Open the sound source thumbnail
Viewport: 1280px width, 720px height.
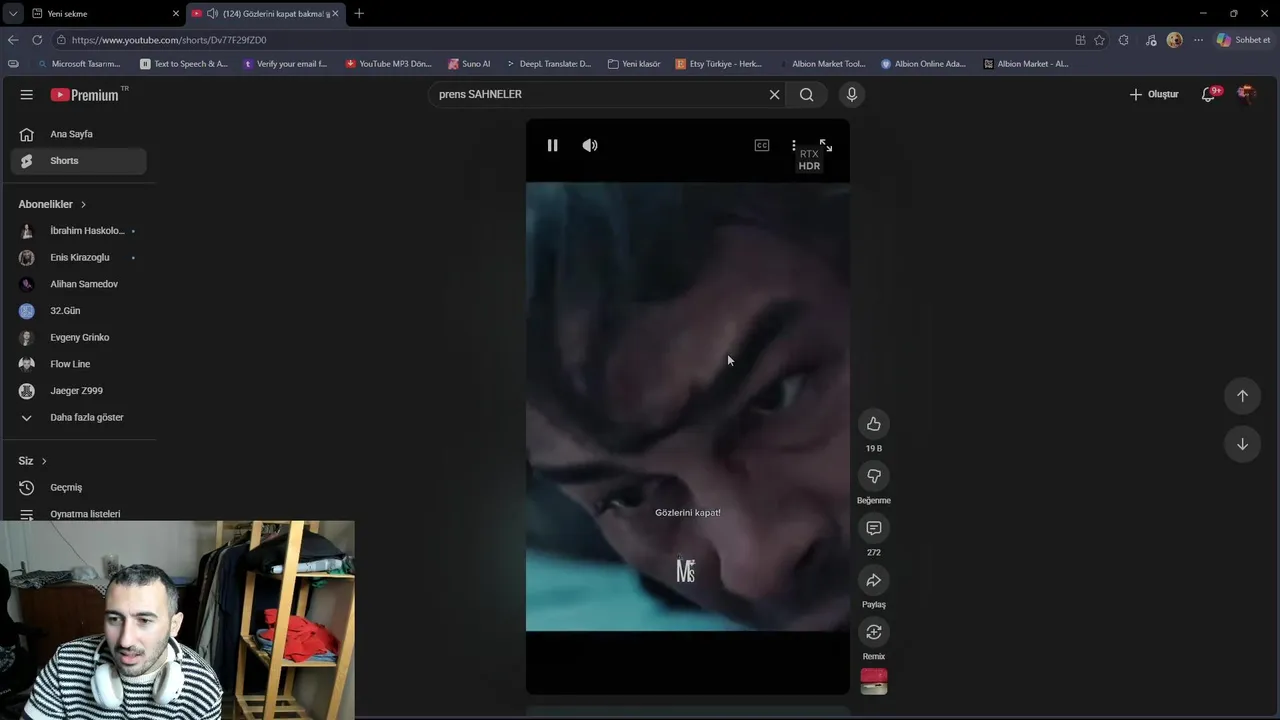[874, 681]
